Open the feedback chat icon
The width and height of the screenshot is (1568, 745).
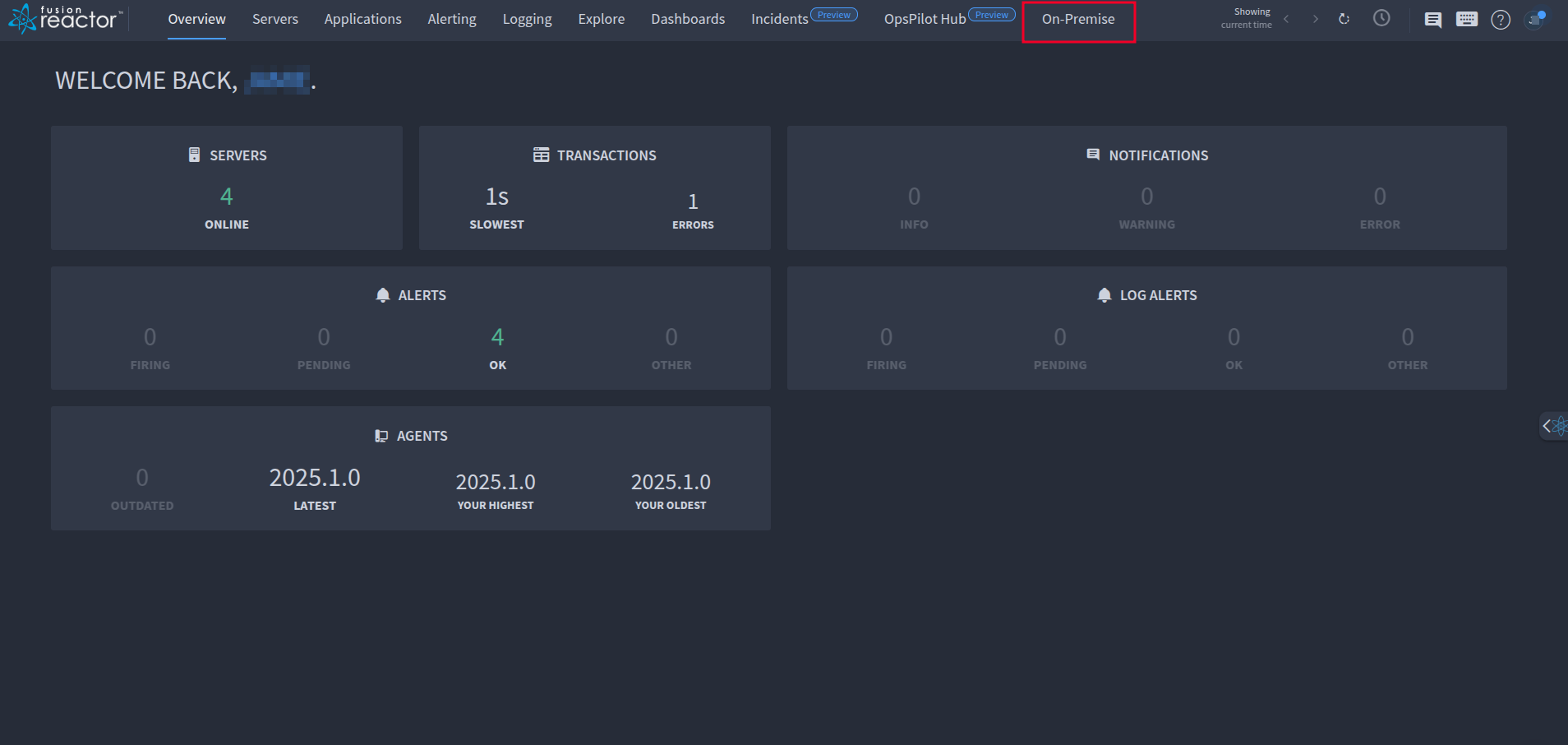point(1434,19)
